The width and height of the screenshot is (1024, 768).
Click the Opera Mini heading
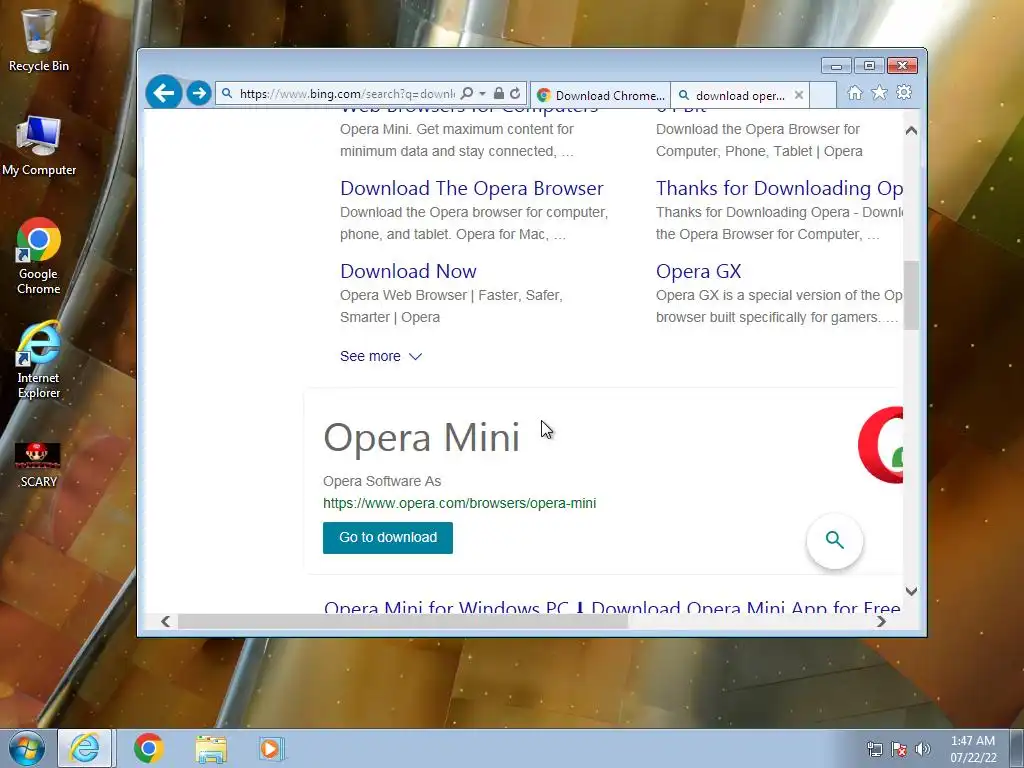421,437
